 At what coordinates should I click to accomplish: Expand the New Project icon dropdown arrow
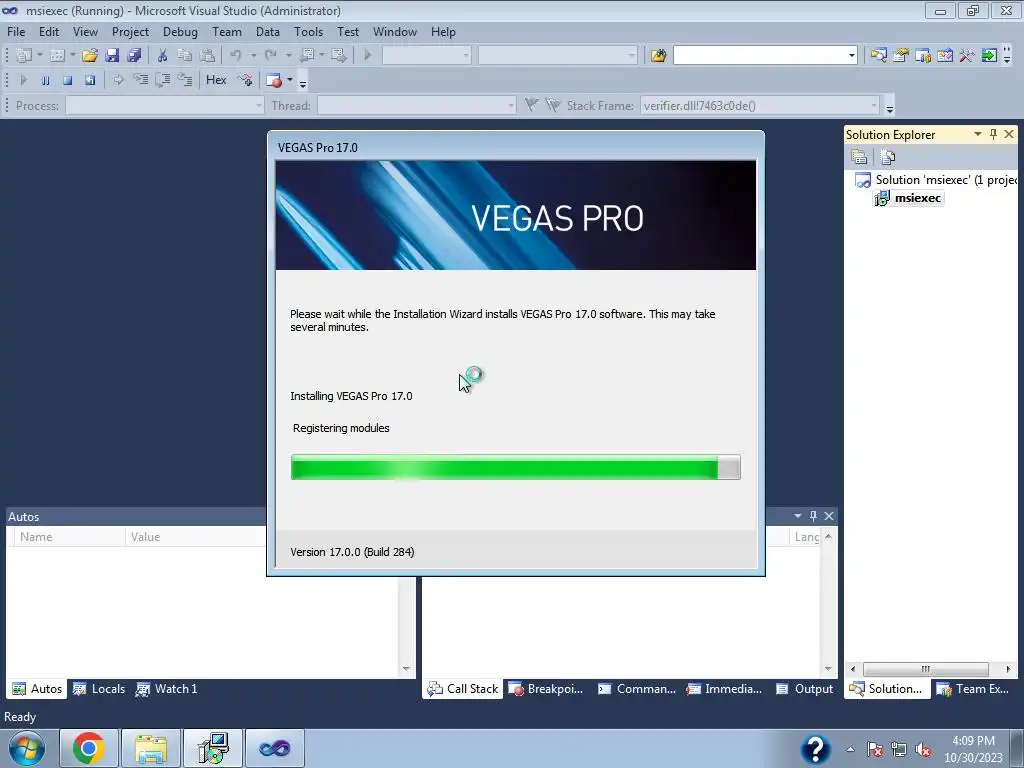click(40, 56)
